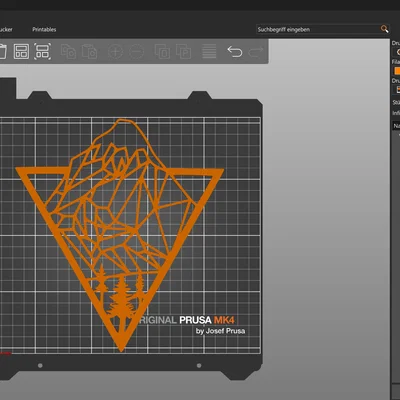Switch to the Printables tab
The height and width of the screenshot is (400, 400).
coord(44,29)
